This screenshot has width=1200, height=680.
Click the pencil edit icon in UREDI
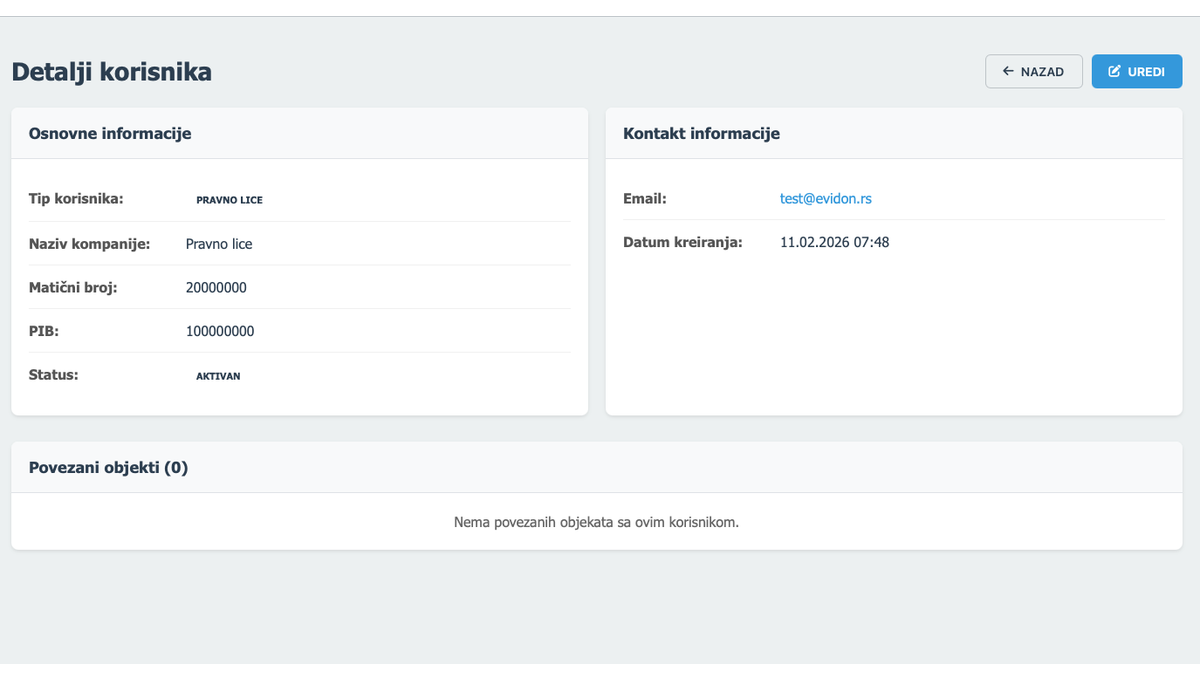coord(1114,72)
